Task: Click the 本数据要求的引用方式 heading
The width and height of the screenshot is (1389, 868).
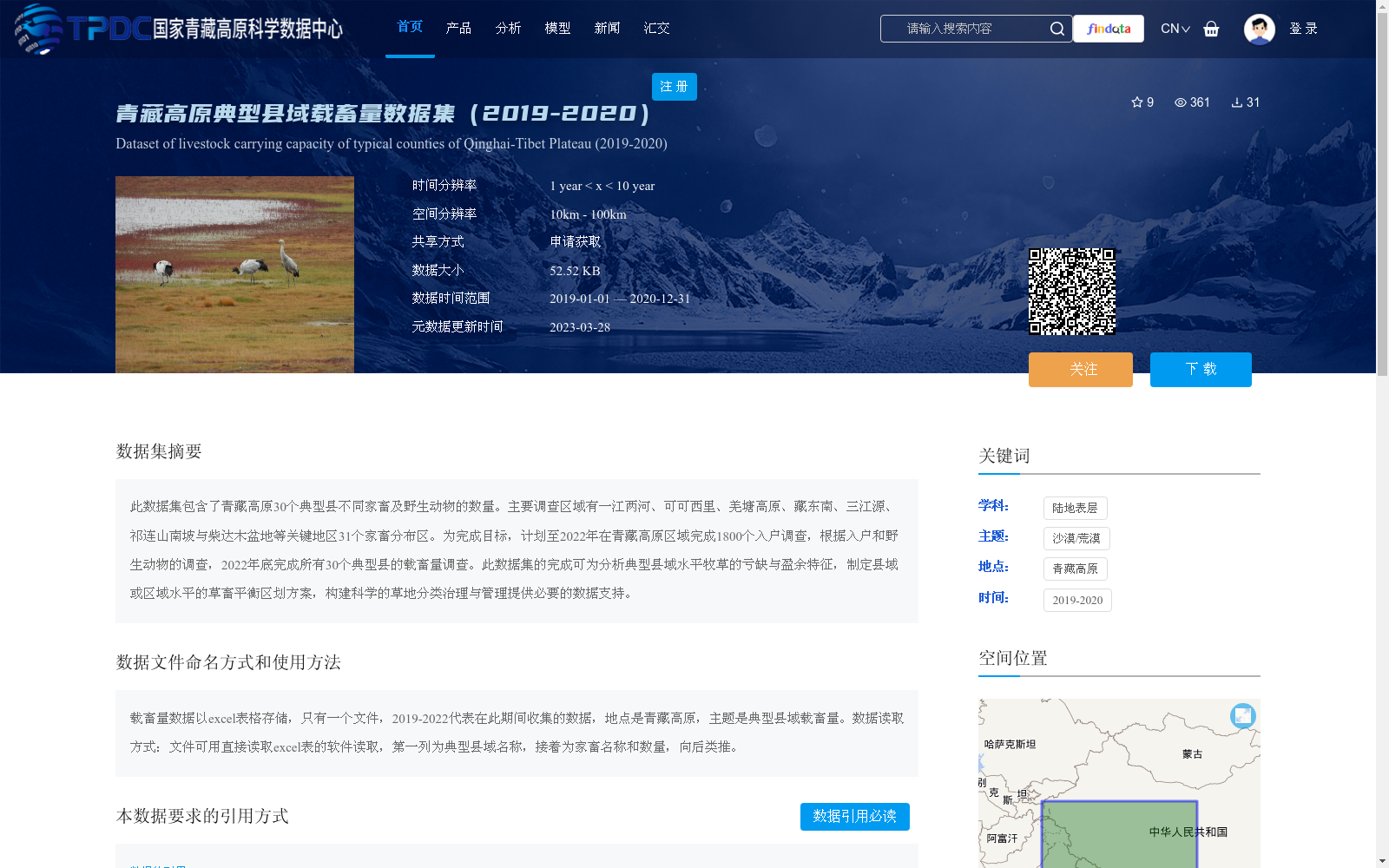Action: (202, 816)
